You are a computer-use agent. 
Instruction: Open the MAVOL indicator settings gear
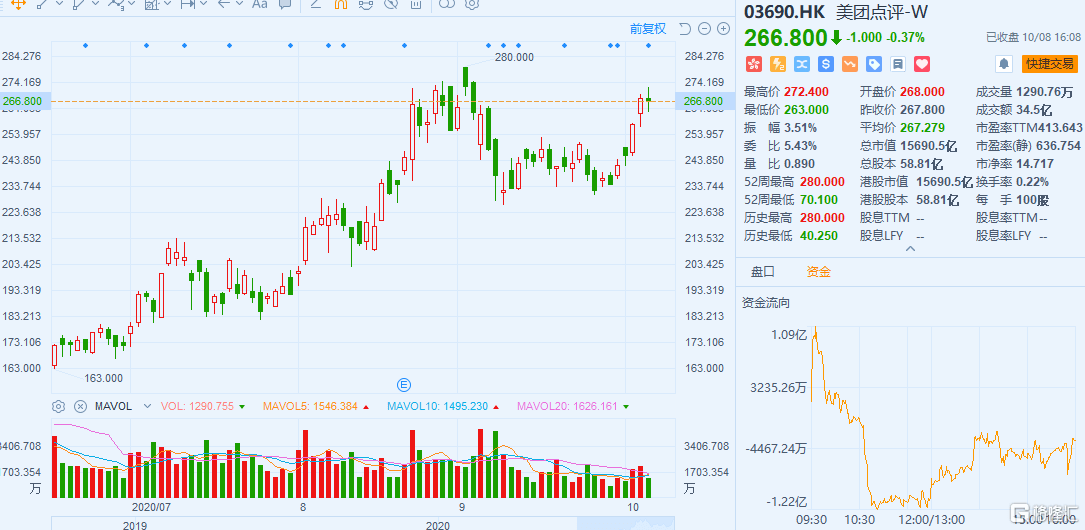point(58,406)
